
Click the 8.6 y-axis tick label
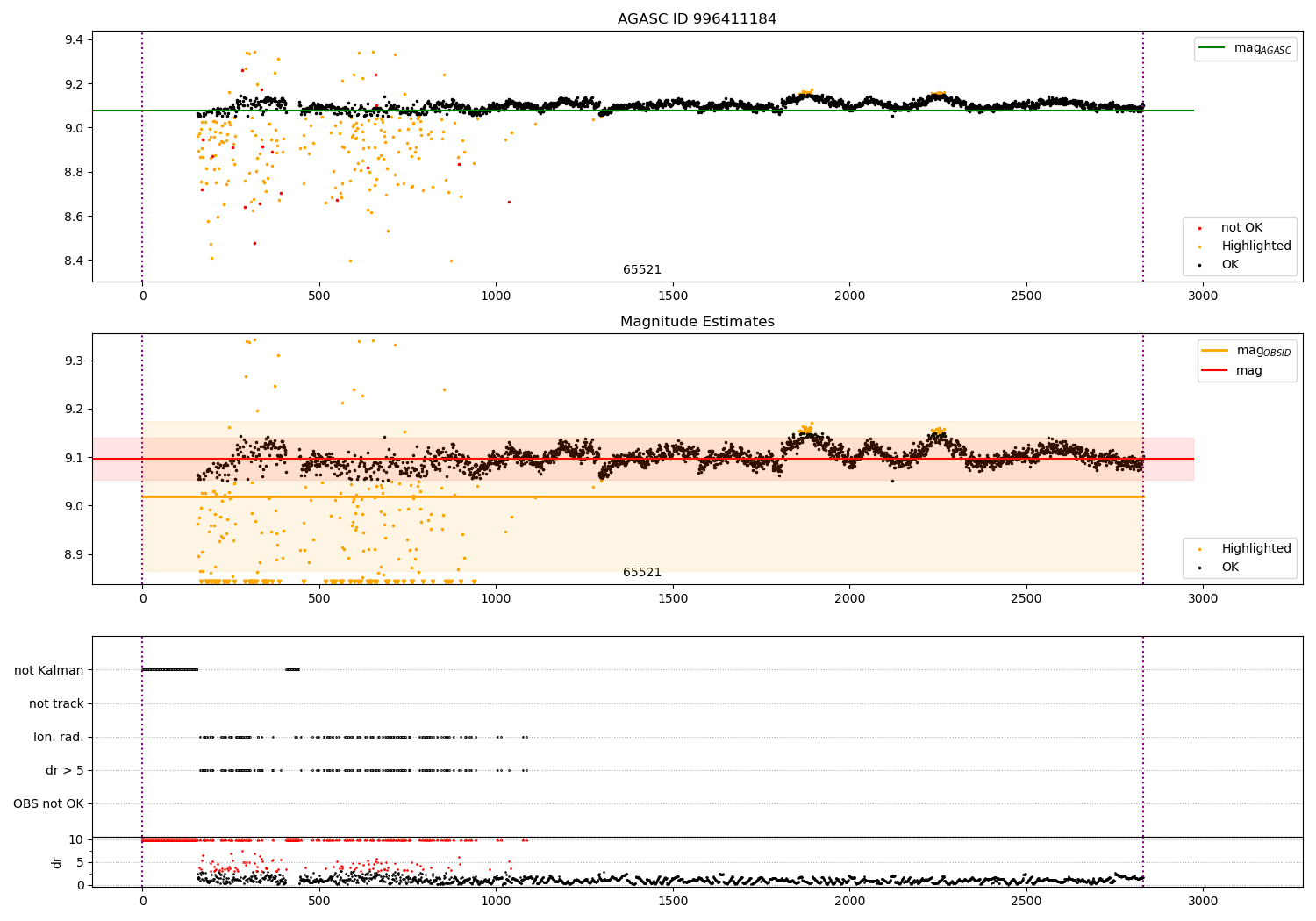pyautogui.click(x=74, y=217)
